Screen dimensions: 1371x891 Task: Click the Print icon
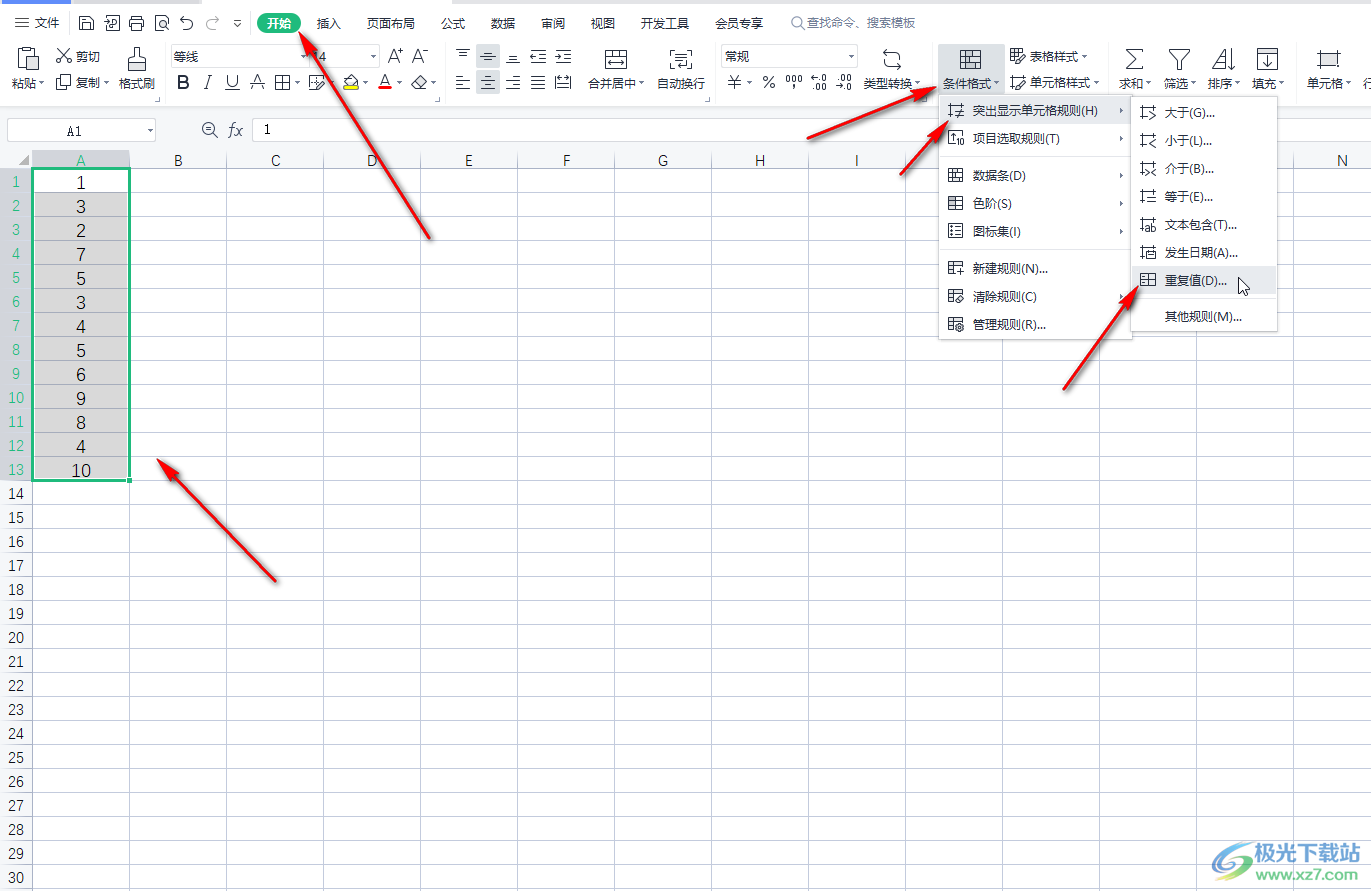click(137, 23)
